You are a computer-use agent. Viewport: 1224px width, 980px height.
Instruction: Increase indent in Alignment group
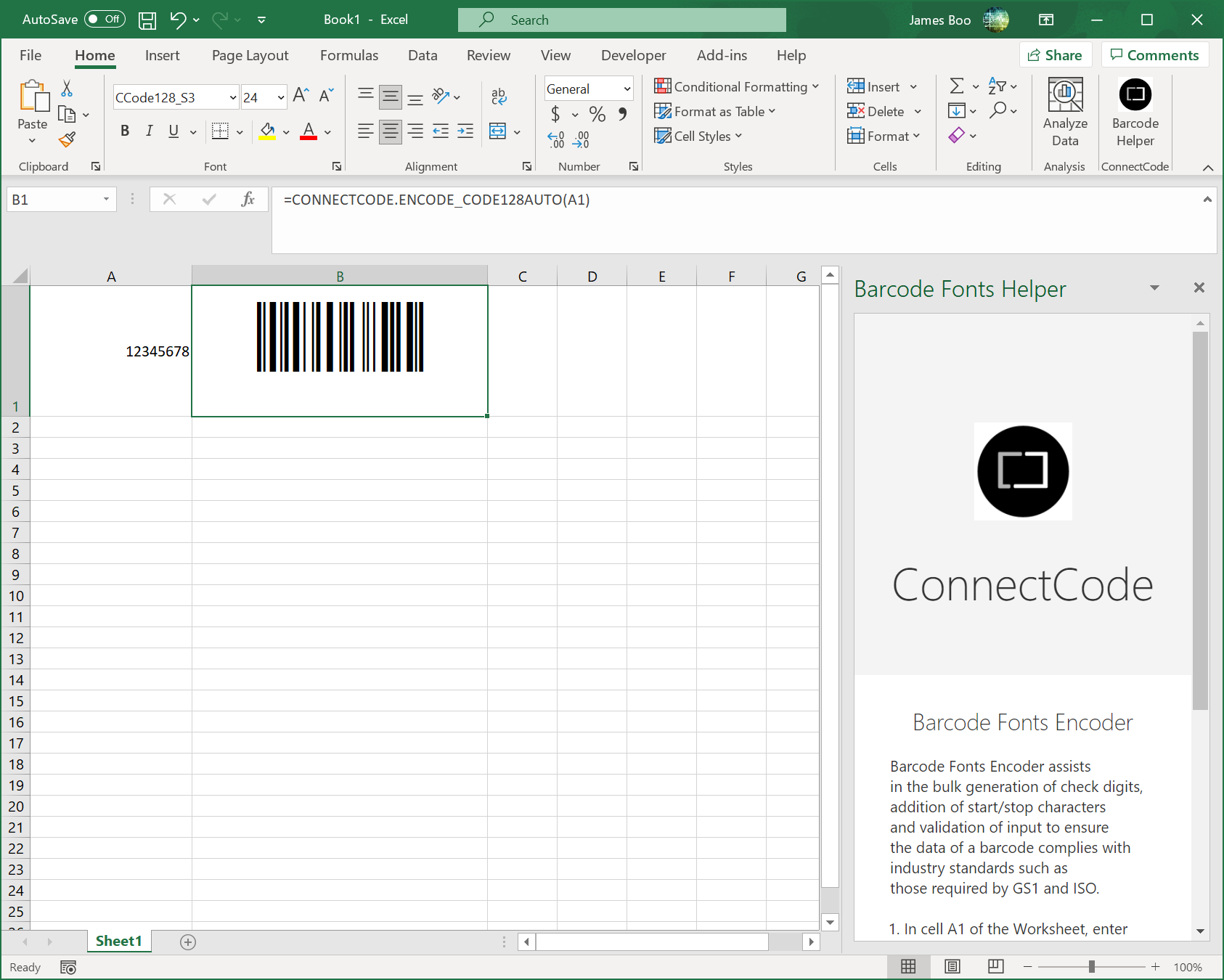coord(465,131)
